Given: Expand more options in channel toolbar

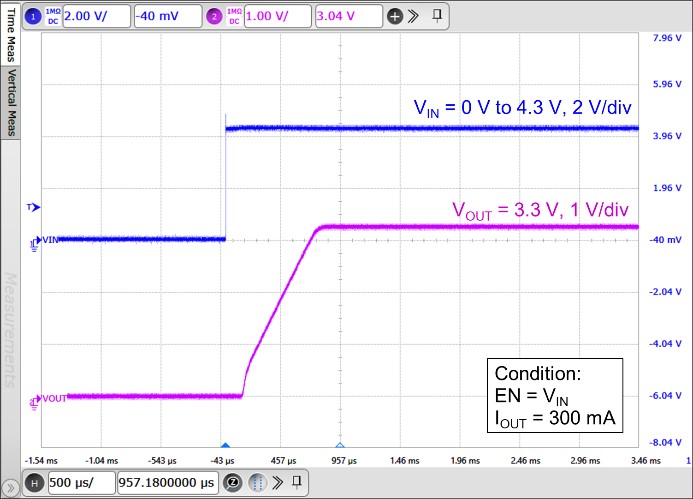Looking at the screenshot, I should (x=414, y=16).
